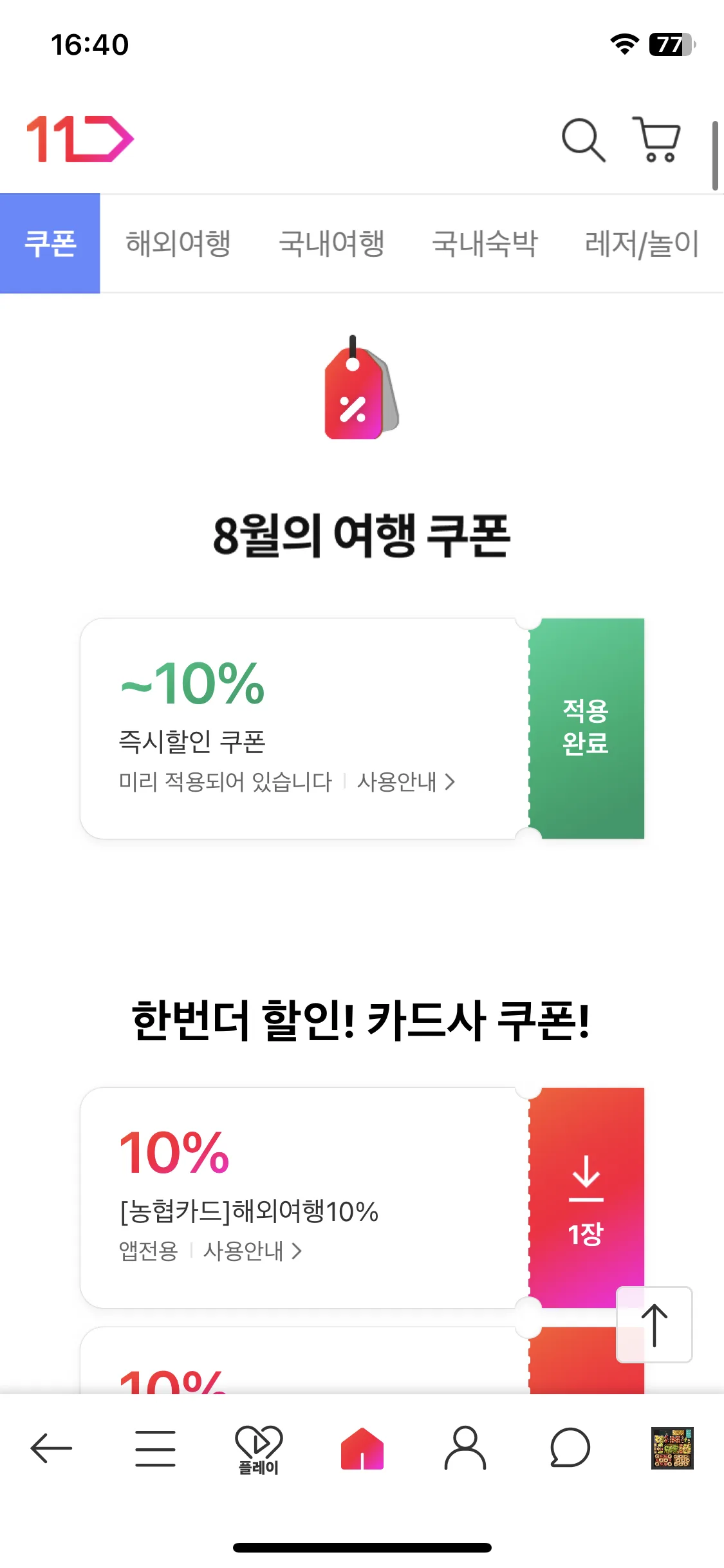Open the recently viewed product thumbnail
This screenshot has height=1568, width=724.
[673, 1448]
